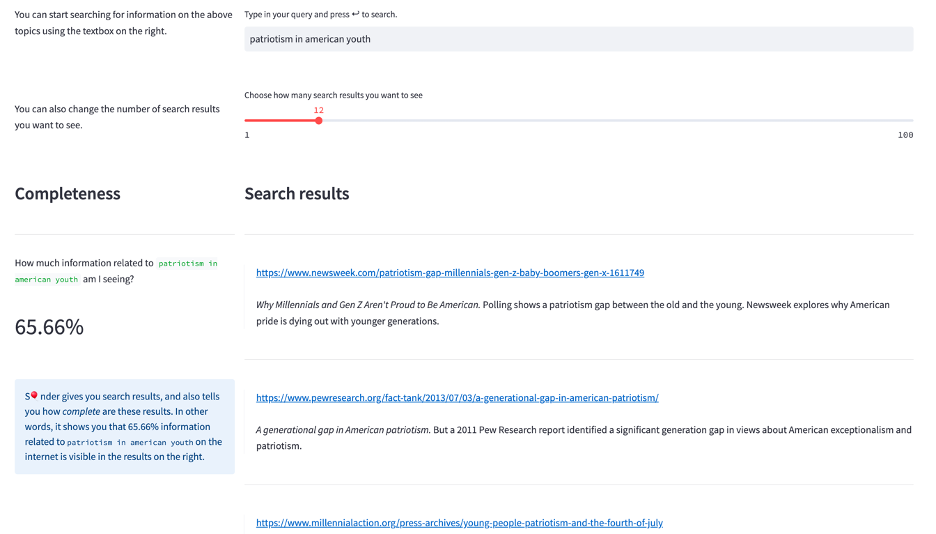The height and width of the screenshot is (534, 936).
Task: Click the slider minimum label 1
Action: pyautogui.click(x=247, y=135)
